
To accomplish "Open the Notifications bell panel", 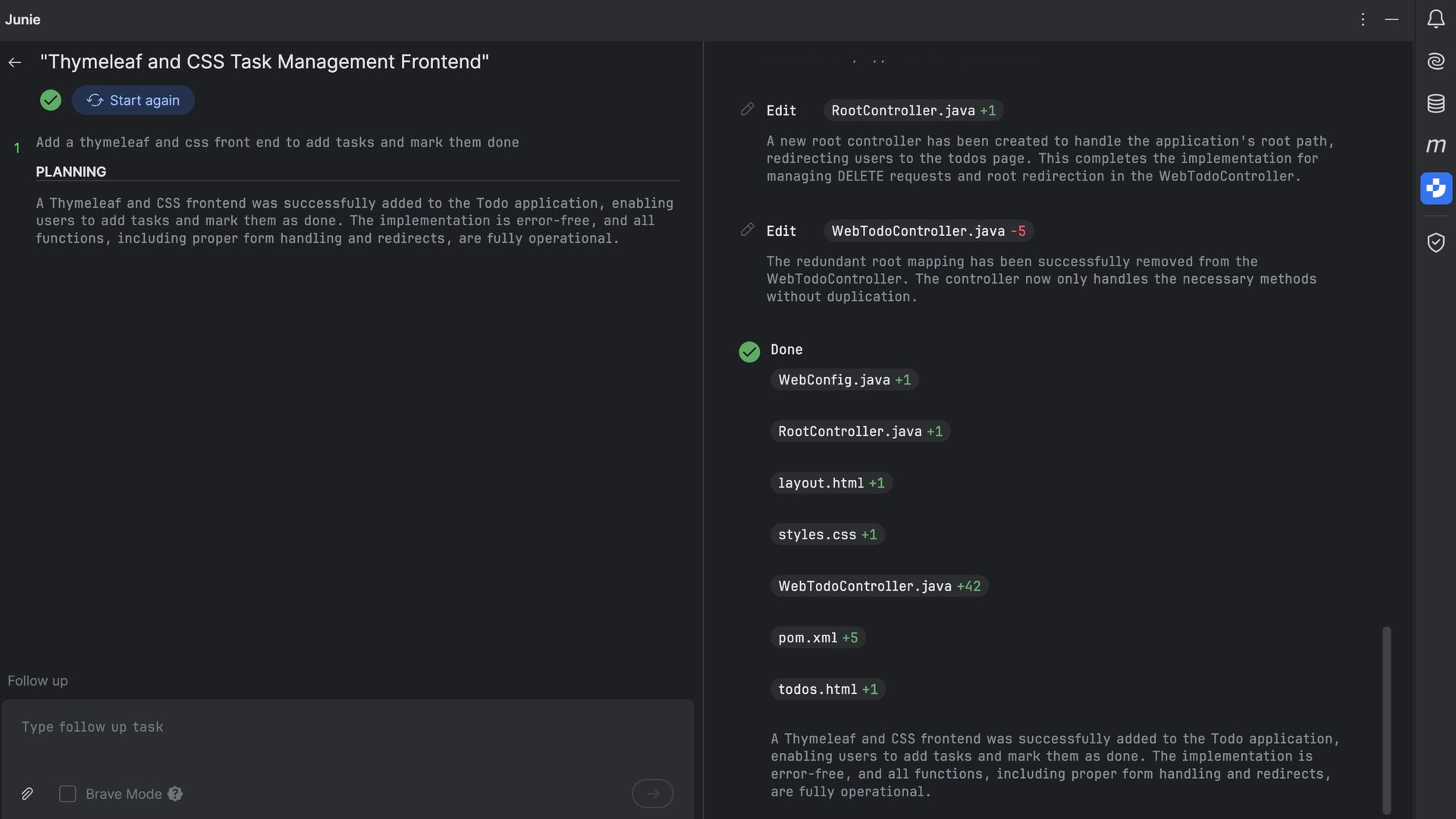I will coord(1436,19).
